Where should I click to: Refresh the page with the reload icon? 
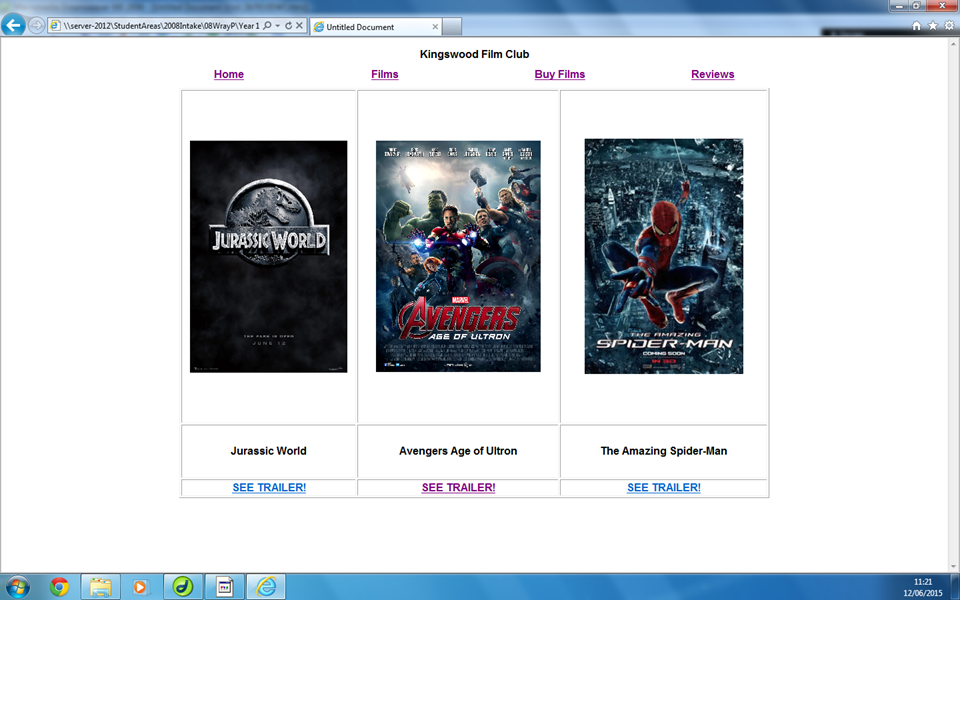coord(288,26)
